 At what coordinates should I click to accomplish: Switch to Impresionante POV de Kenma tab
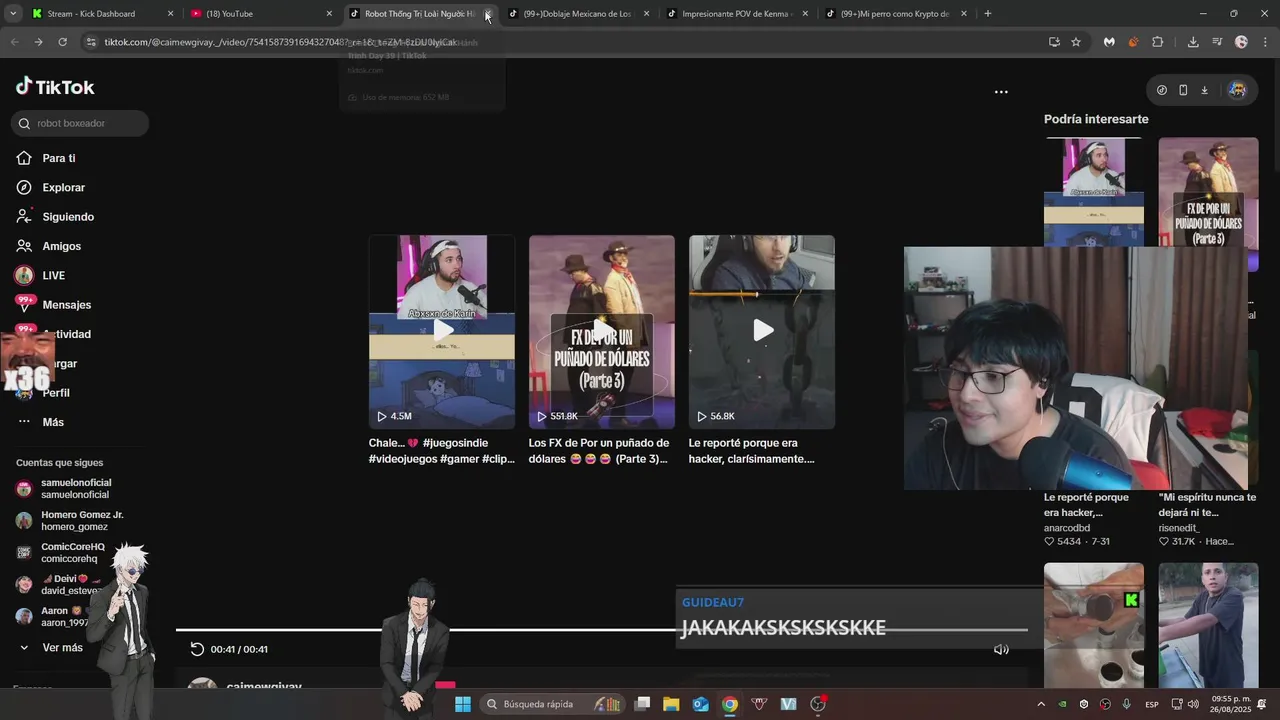(736, 14)
